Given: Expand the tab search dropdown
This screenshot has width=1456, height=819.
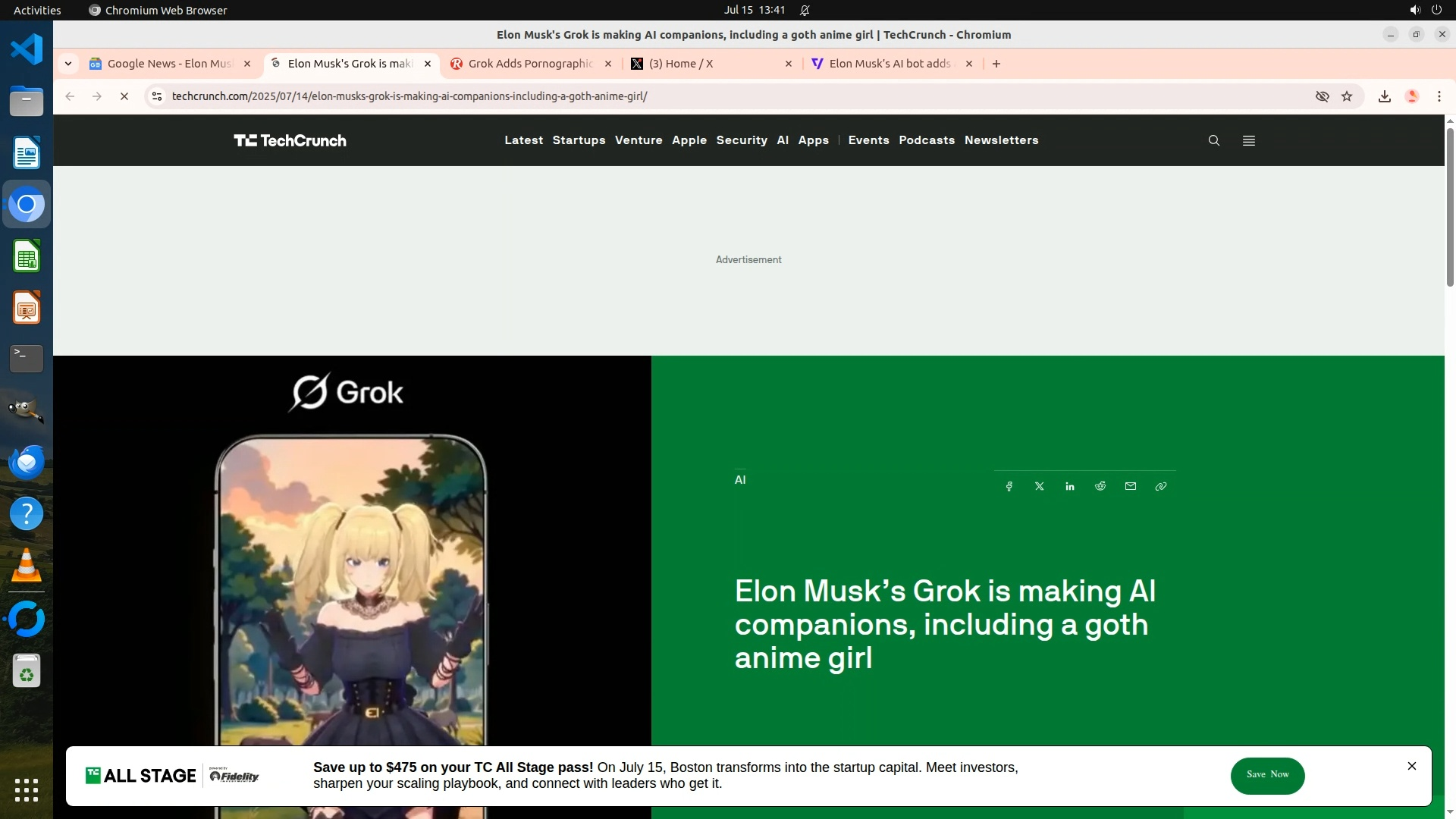Looking at the screenshot, I should click(68, 64).
